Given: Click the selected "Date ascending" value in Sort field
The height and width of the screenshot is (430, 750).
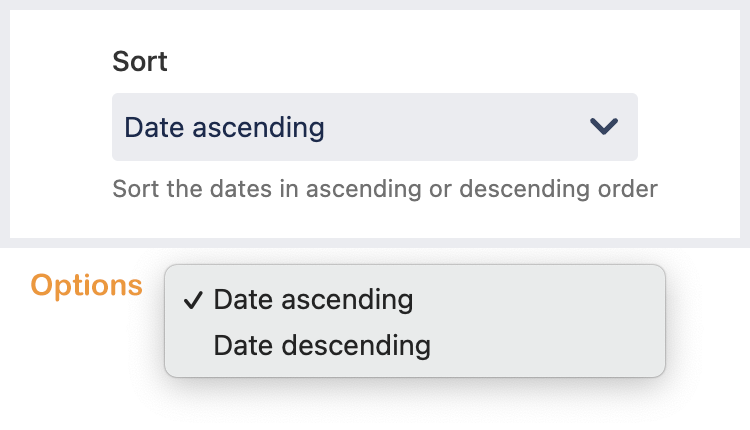Looking at the screenshot, I should coord(224,128).
